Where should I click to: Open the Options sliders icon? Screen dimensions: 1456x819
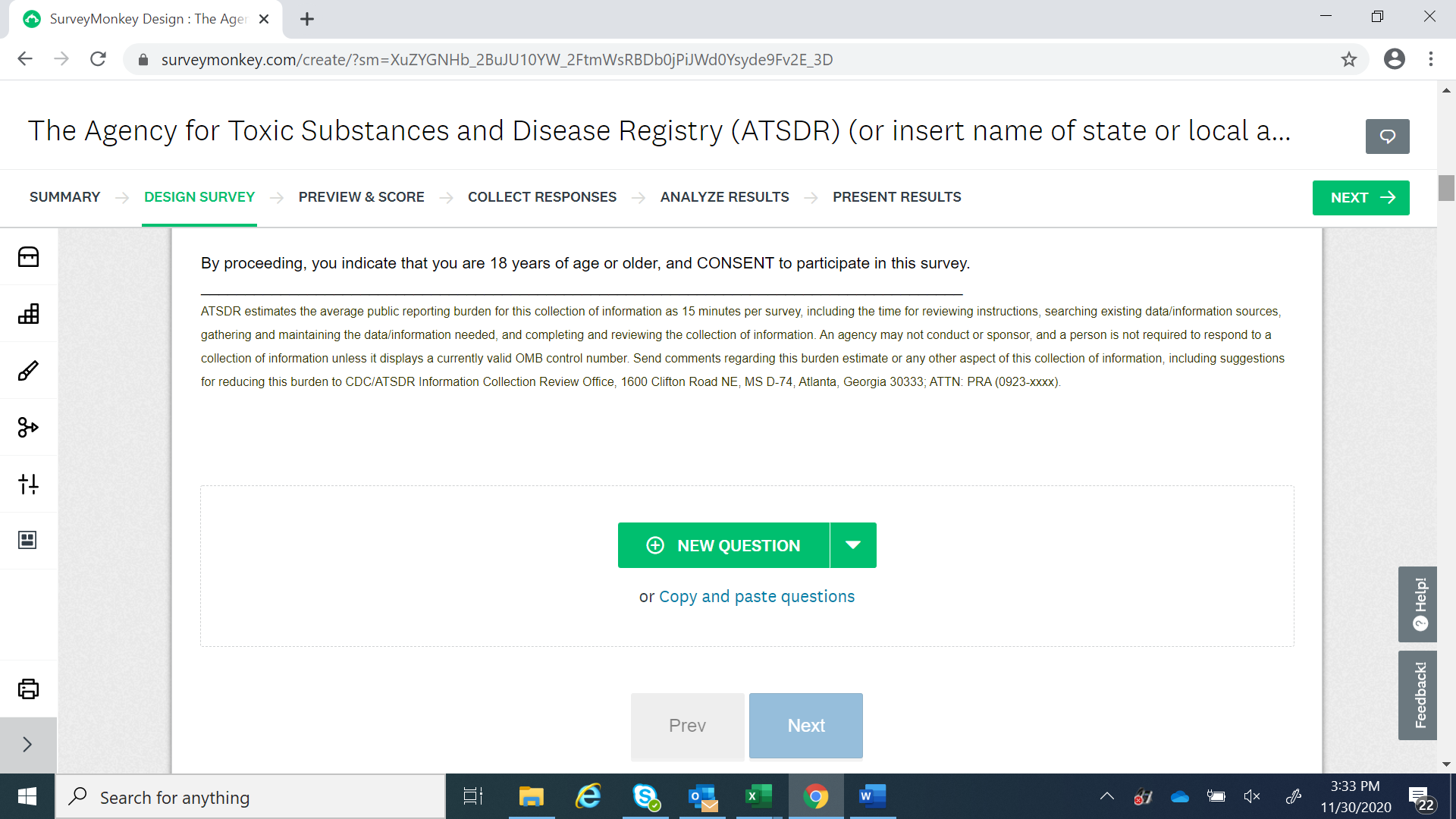28,484
